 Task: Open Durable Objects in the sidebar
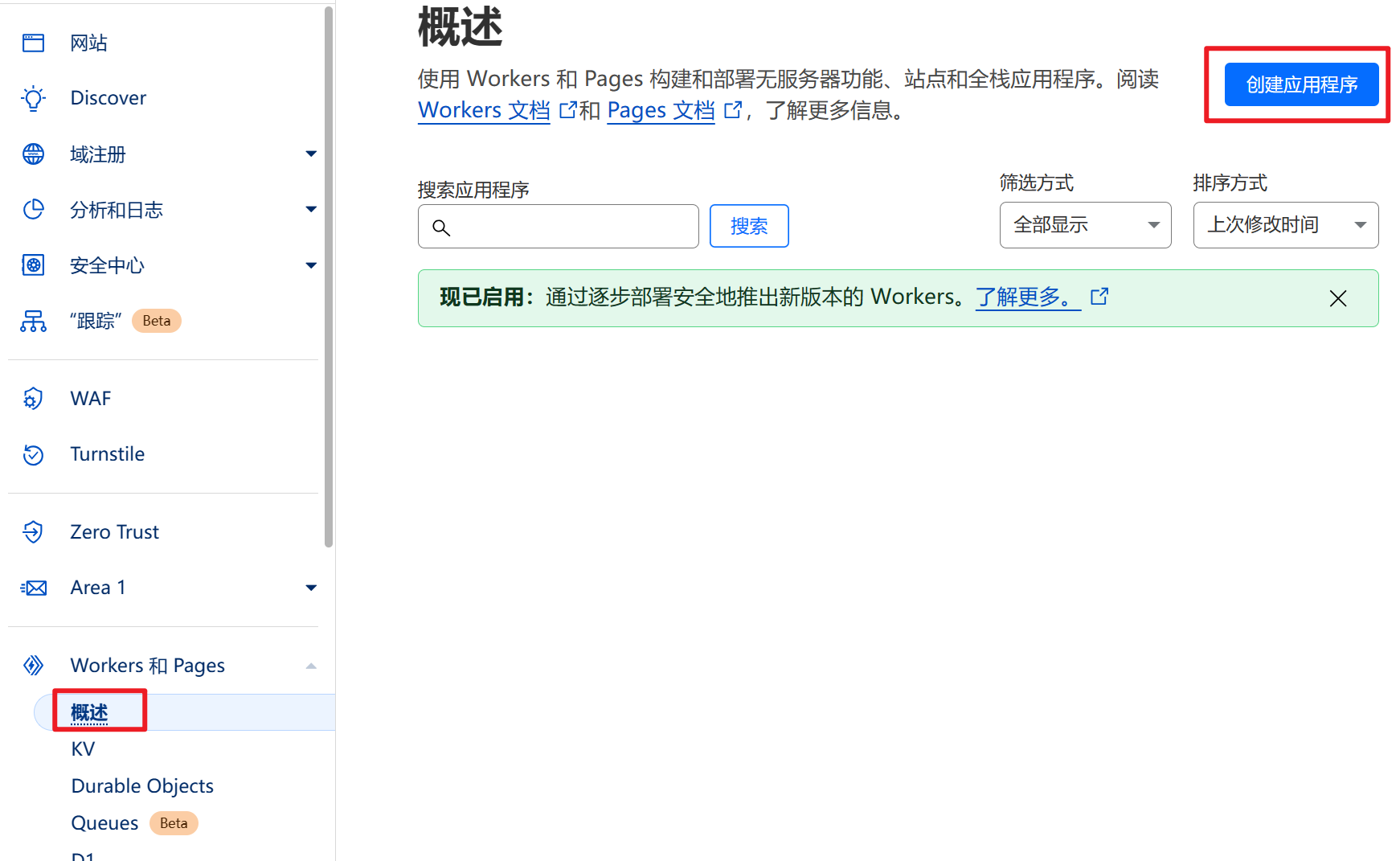142,786
